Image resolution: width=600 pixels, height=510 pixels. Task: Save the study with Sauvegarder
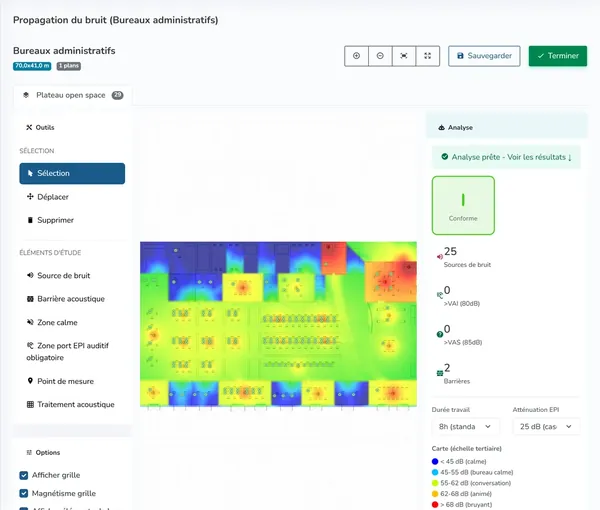coord(484,56)
